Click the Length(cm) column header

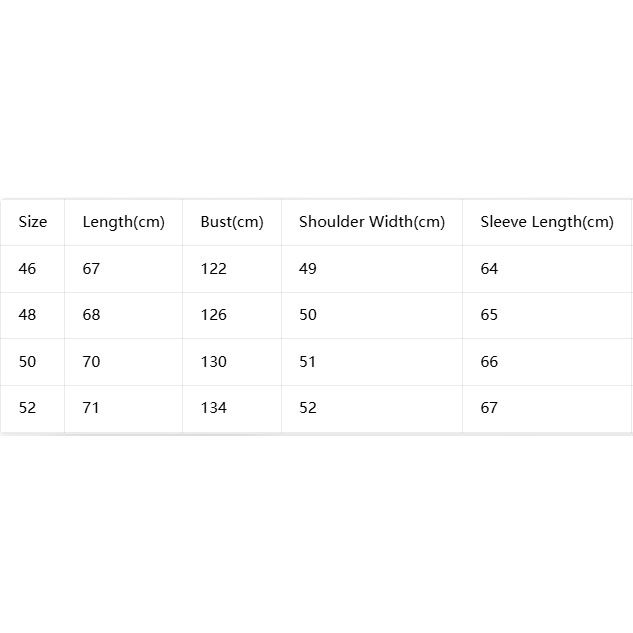point(124,222)
